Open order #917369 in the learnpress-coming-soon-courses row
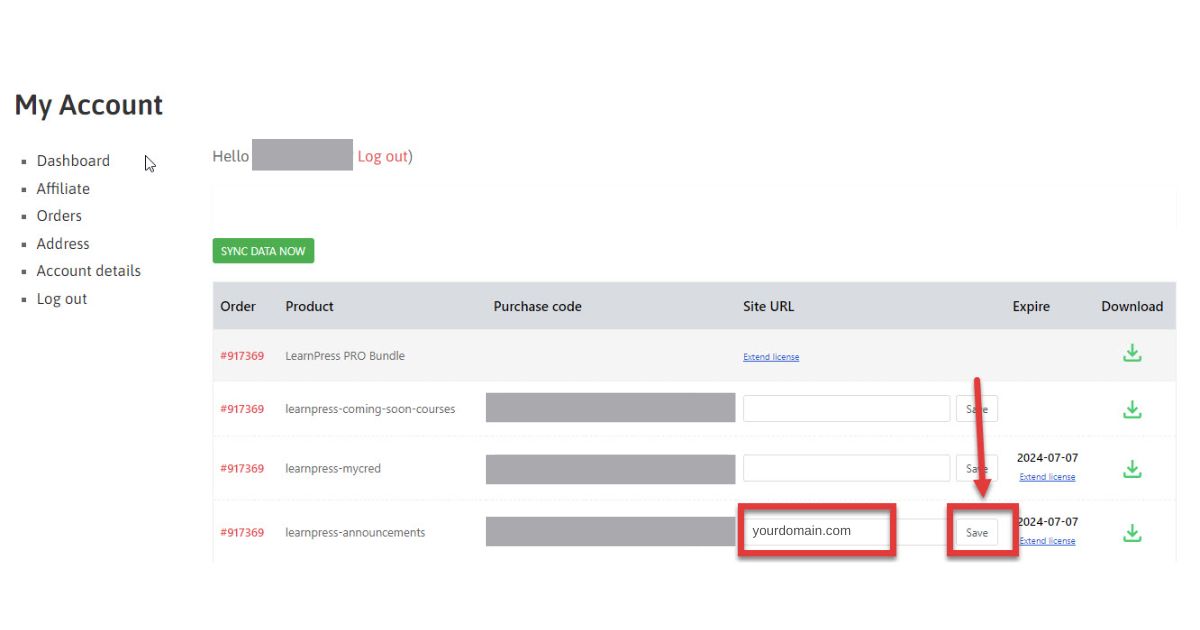 click(x=242, y=409)
